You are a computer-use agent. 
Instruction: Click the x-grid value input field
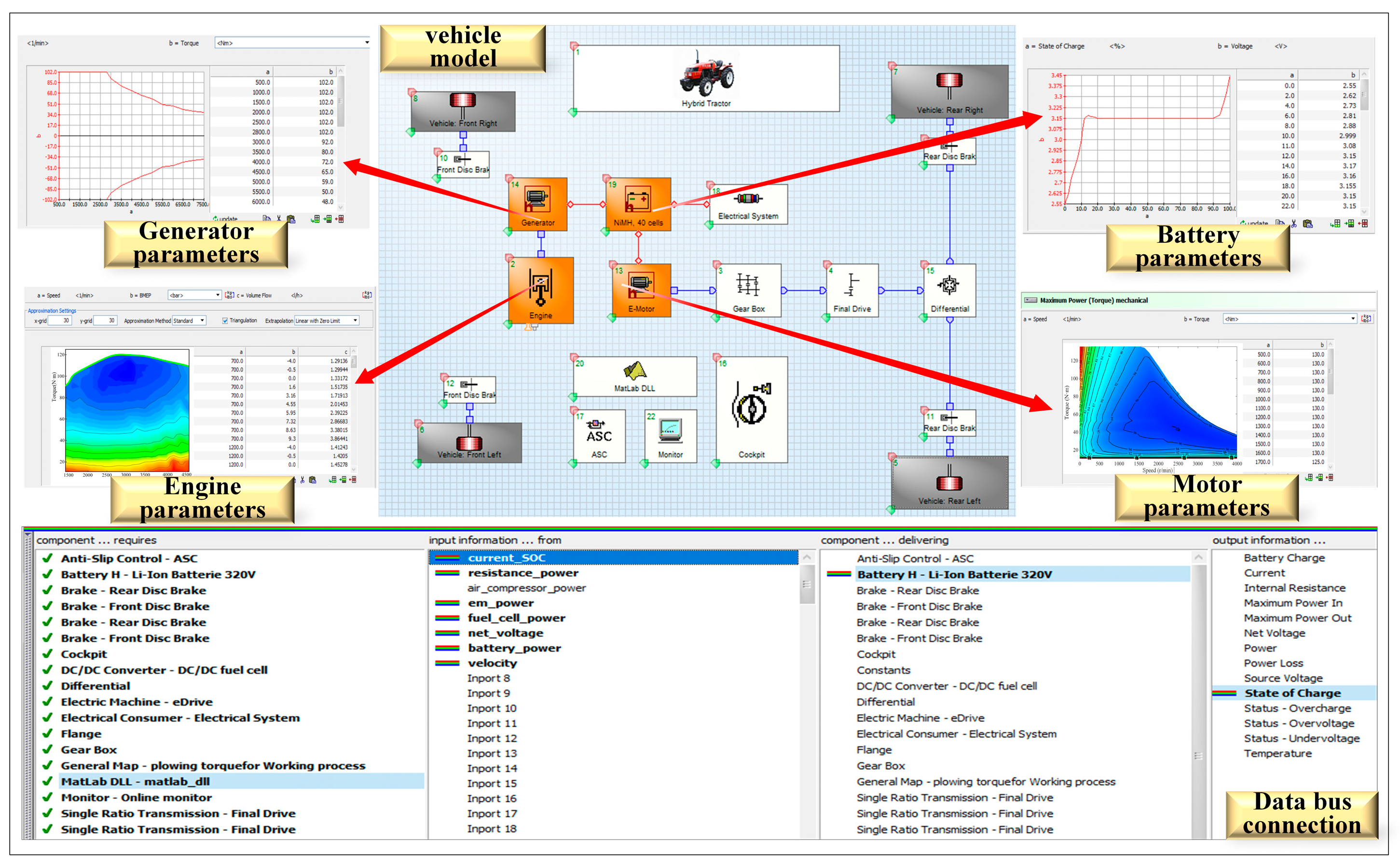tap(60, 320)
